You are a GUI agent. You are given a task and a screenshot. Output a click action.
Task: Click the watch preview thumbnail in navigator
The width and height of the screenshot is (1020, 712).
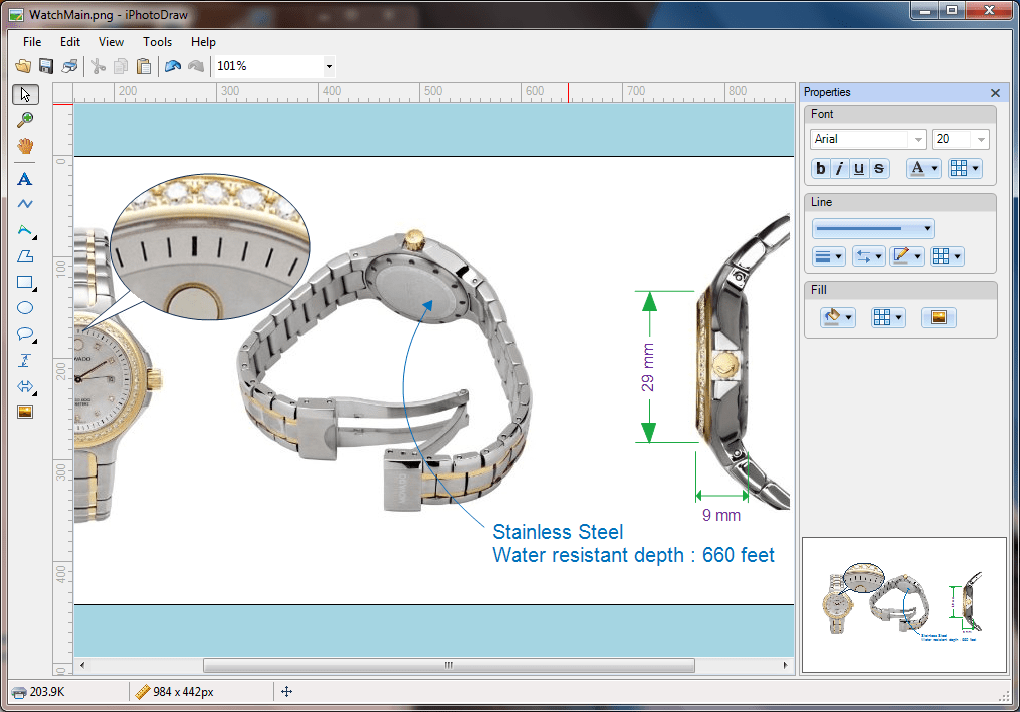coord(904,603)
